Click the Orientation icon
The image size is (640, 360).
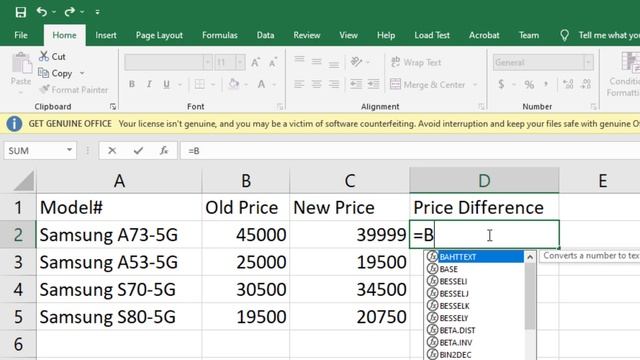click(x=356, y=62)
